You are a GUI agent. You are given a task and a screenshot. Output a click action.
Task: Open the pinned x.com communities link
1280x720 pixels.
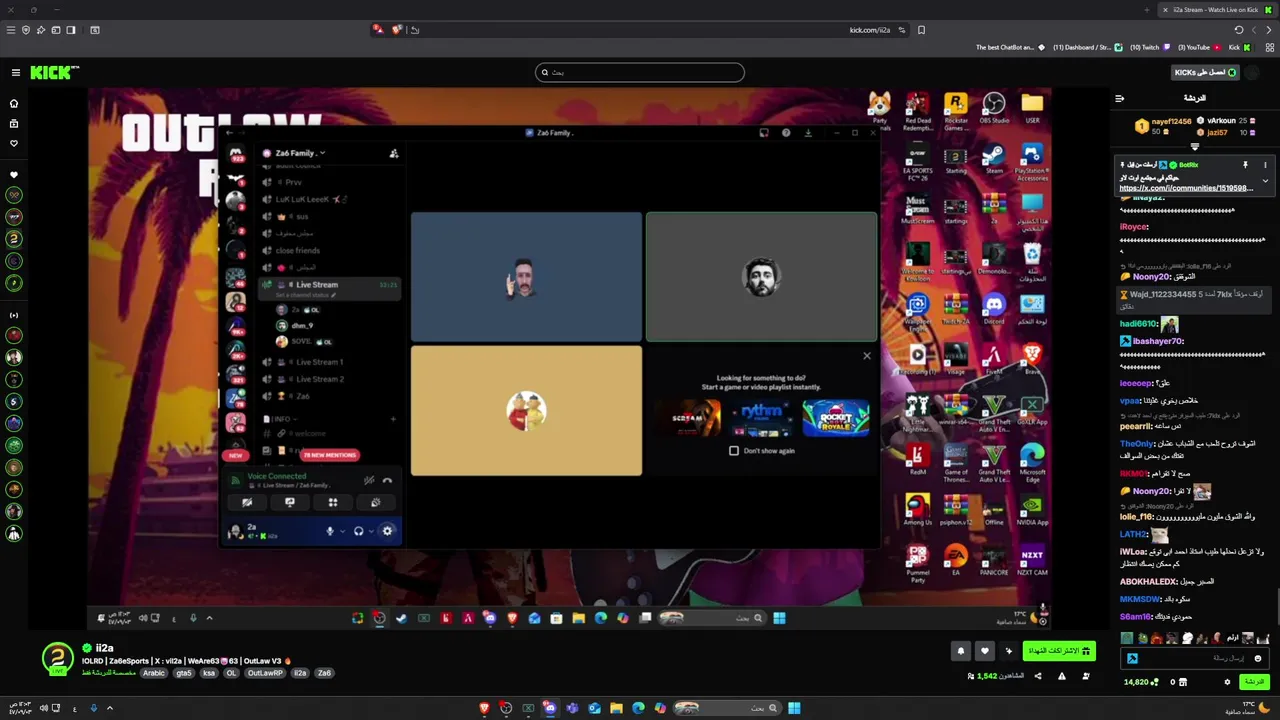(1185, 188)
